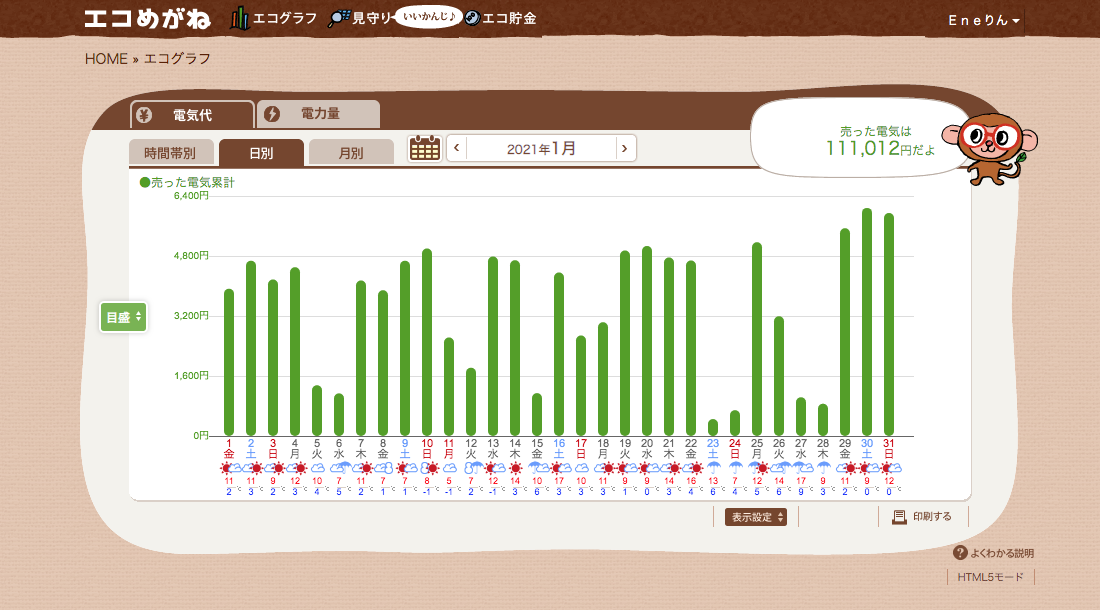The width and height of the screenshot is (1100, 610).
Task: Click the sunny weather icon for day 14
Action: pos(515,468)
